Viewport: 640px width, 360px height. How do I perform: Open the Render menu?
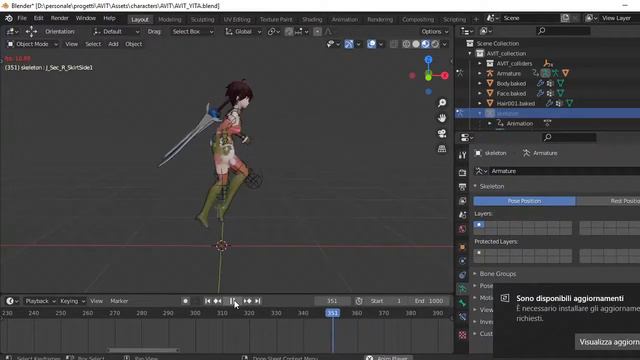tap(60, 18)
